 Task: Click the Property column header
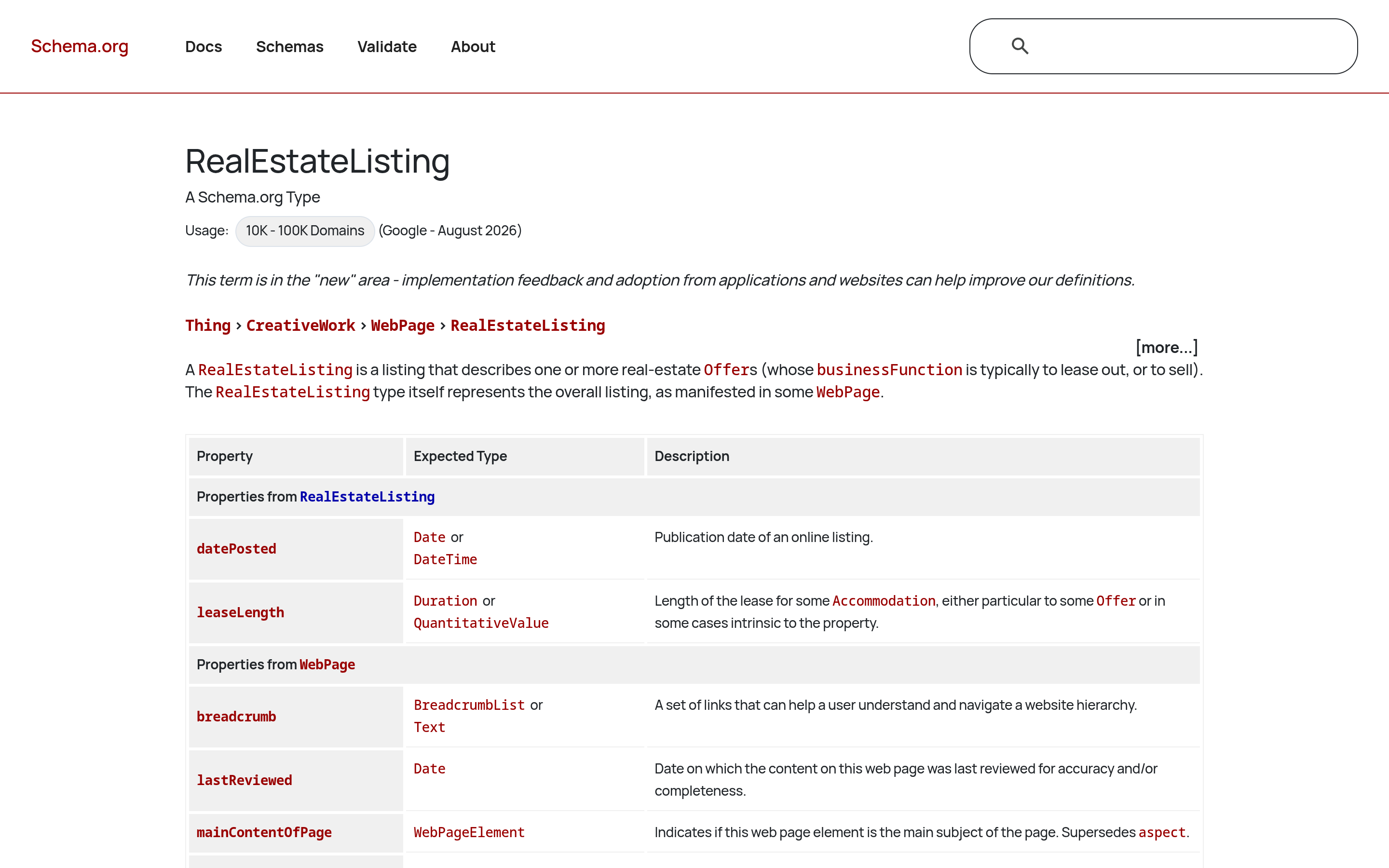(x=296, y=456)
